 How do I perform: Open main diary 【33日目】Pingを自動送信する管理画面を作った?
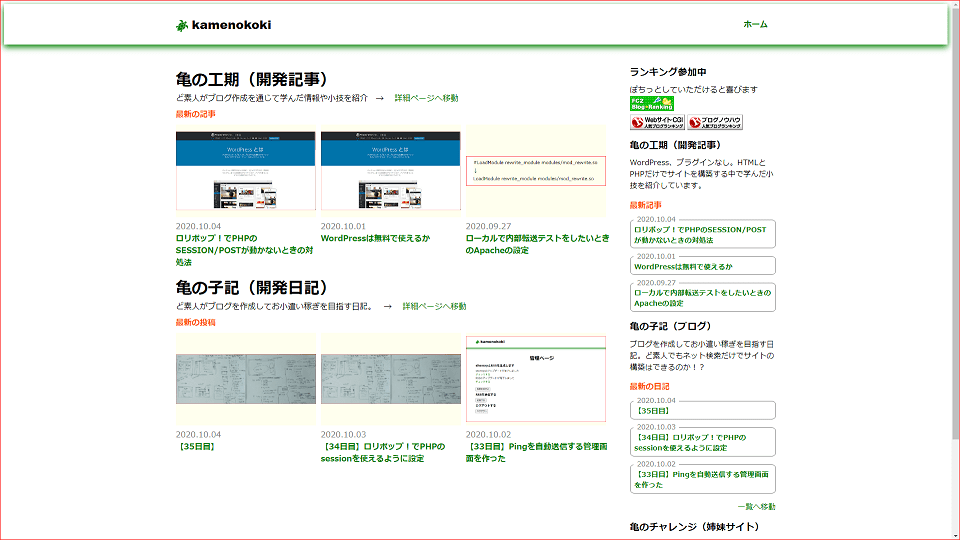click(536, 452)
